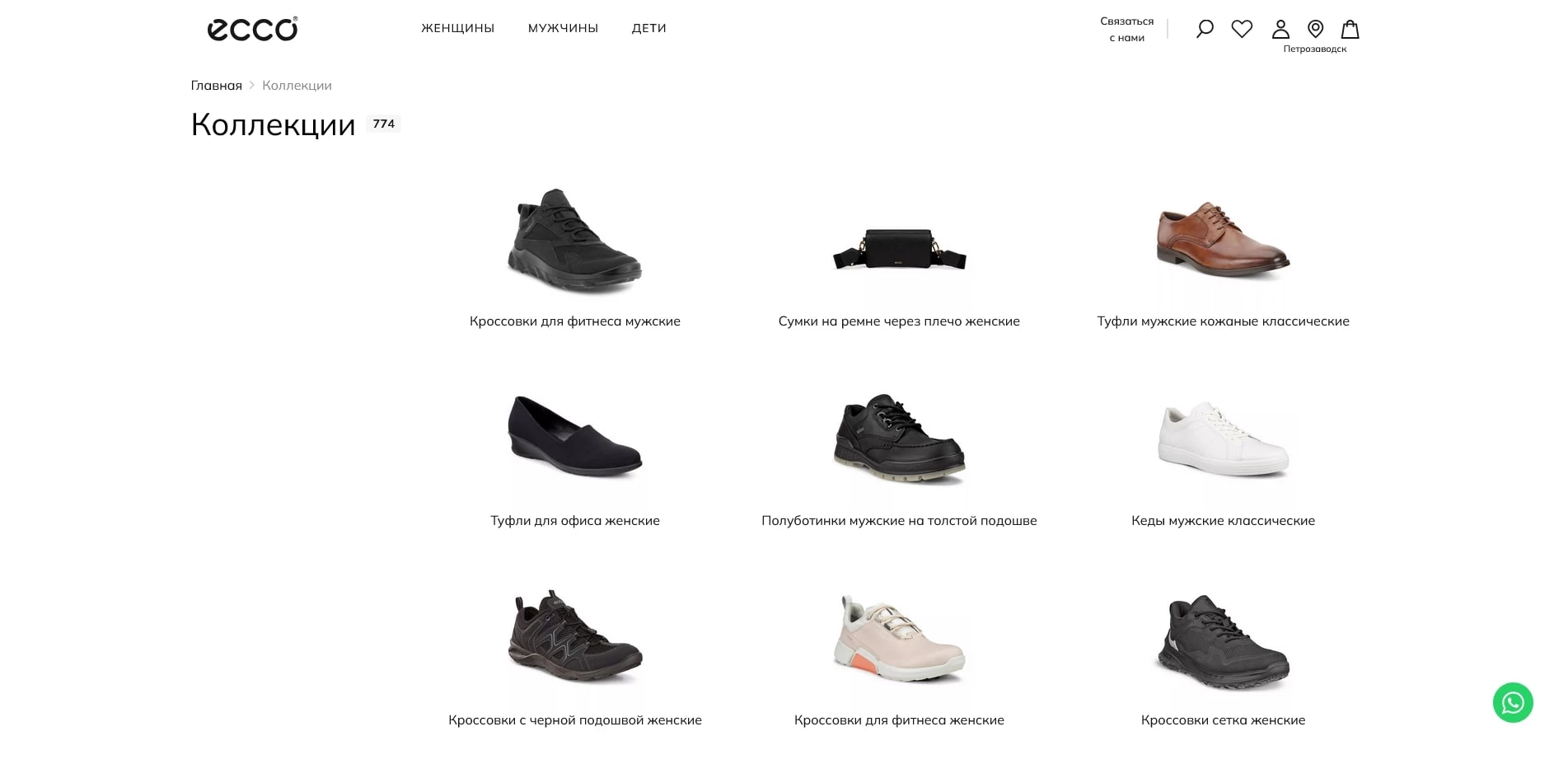Click the ECCO logo

[x=252, y=29]
